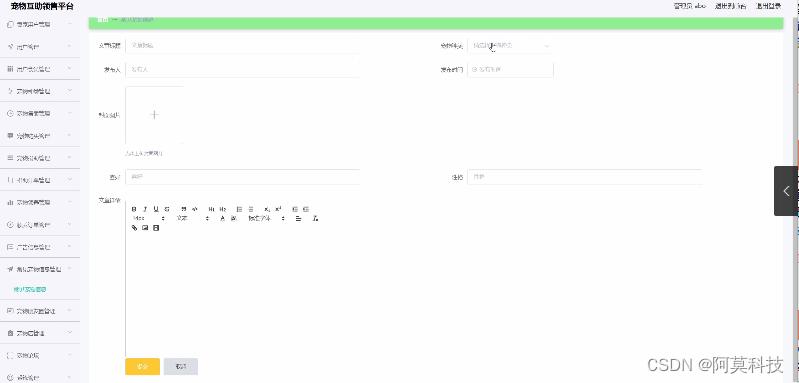Viewport: 799px width, 383px height.
Task: Click the platform title in header
Action: click(42, 6)
